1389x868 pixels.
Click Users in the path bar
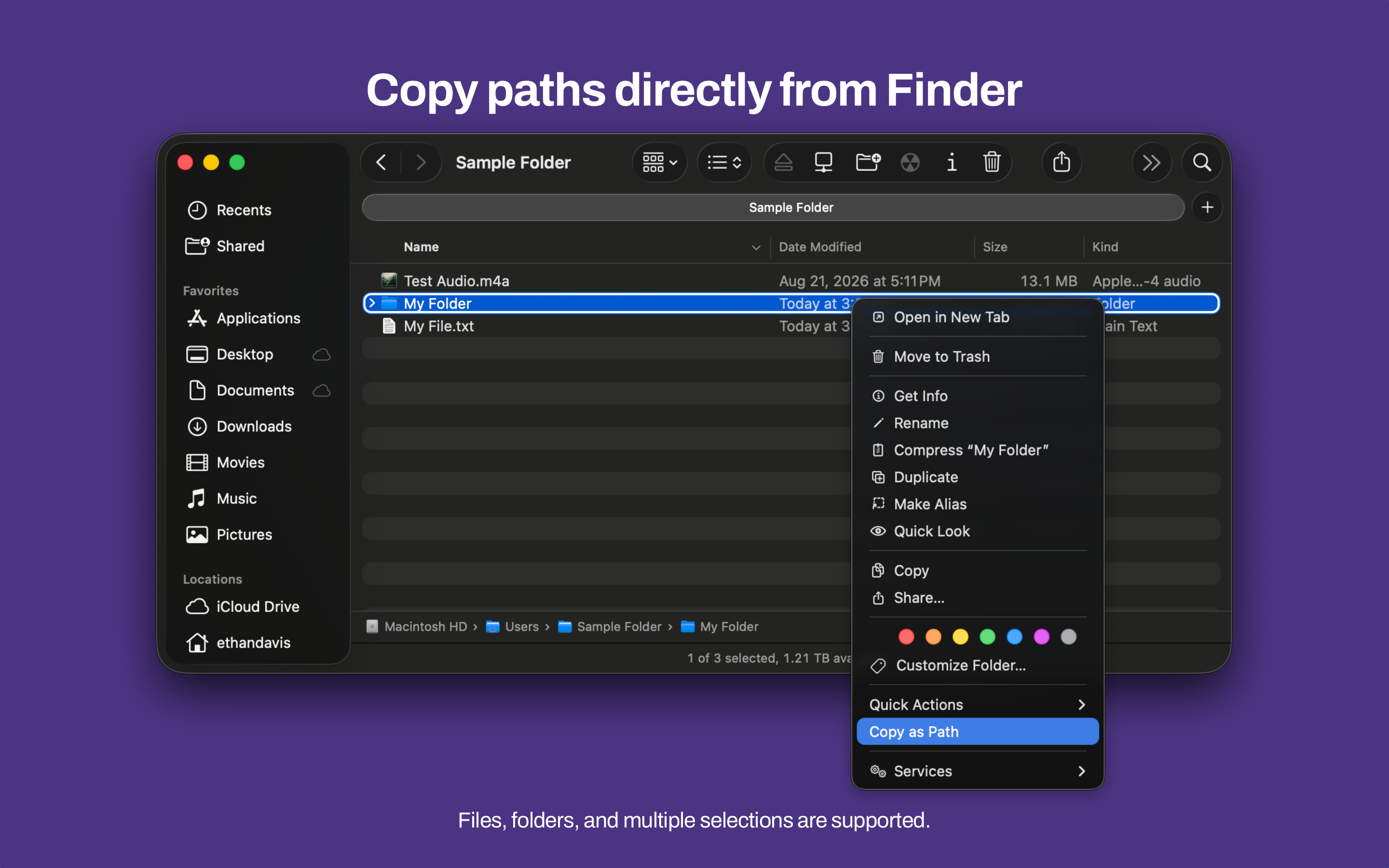pos(513,626)
